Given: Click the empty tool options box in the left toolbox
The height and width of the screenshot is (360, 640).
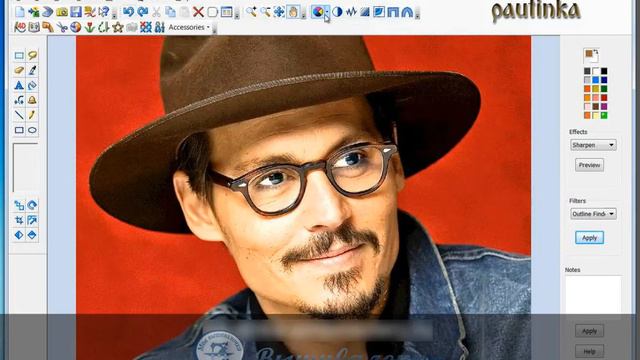Looking at the screenshot, I should [x=25, y=167].
